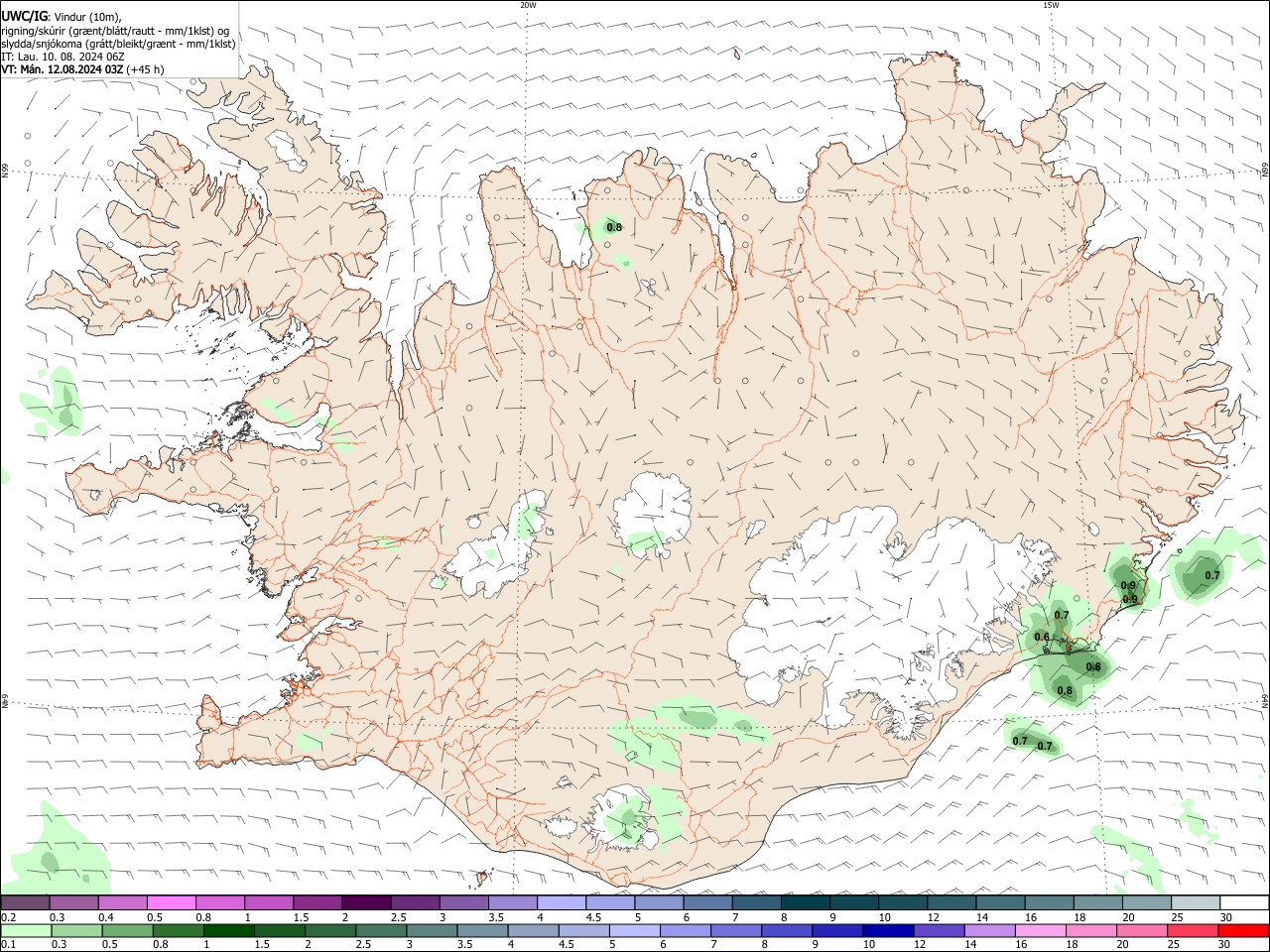This screenshot has width=1270, height=952.
Task: Click the '4.5' label in the upper snow legend
Action: tap(593, 917)
